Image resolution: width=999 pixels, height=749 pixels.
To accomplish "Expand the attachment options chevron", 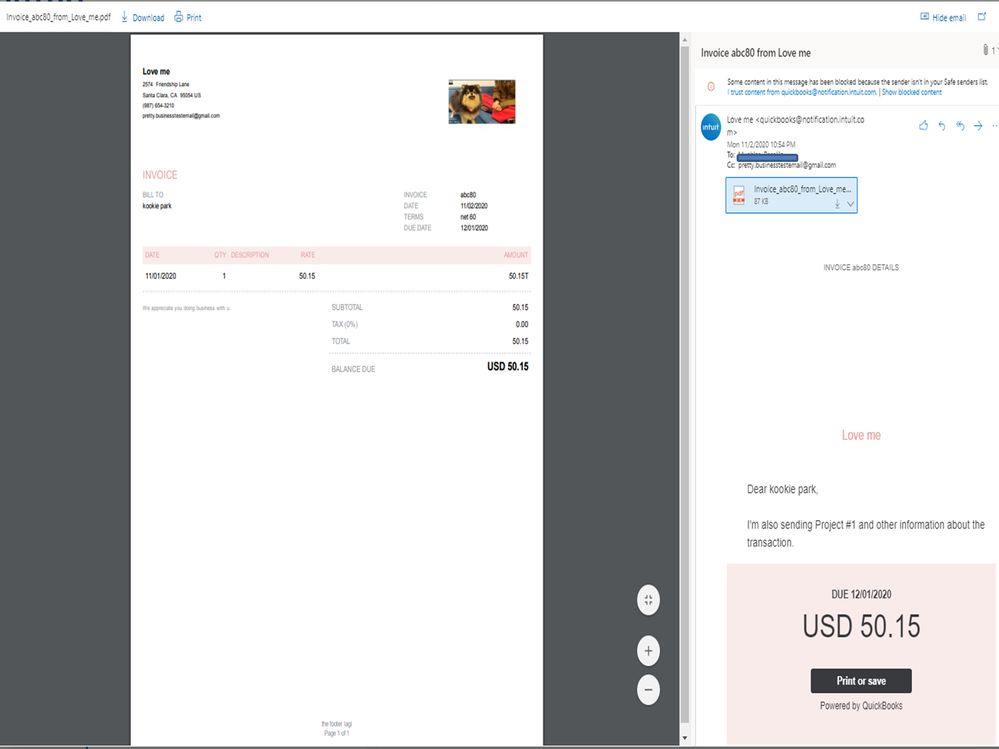I will (849, 201).
